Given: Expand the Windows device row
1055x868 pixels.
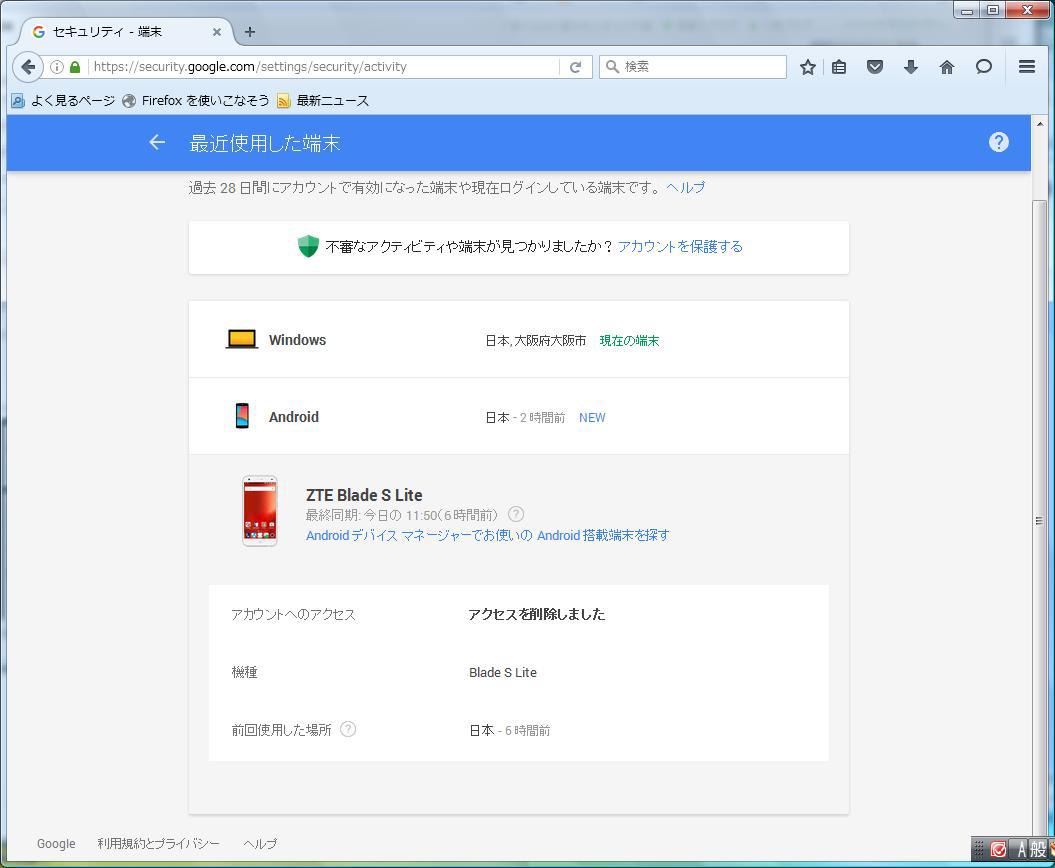Looking at the screenshot, I should click(x=518, y=340).
